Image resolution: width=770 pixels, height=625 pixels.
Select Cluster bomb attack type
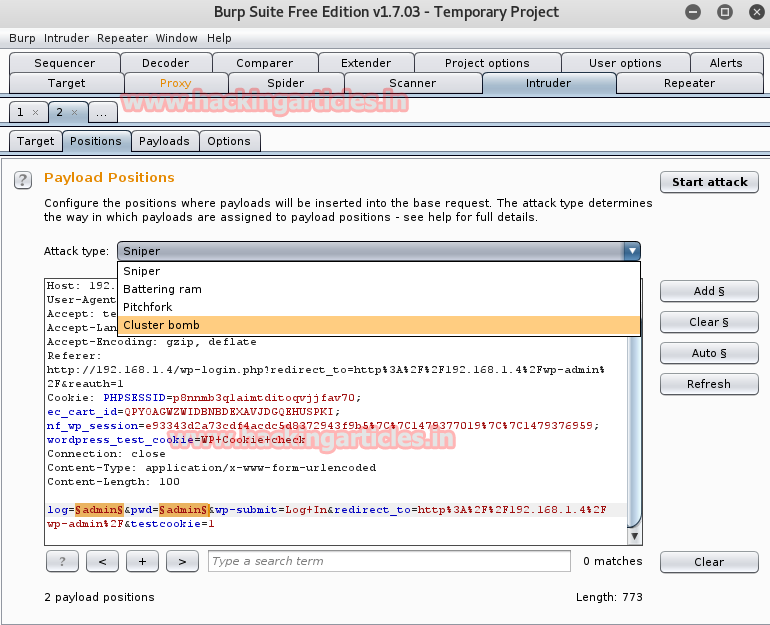pyautogui.click(x=379, y=325)
